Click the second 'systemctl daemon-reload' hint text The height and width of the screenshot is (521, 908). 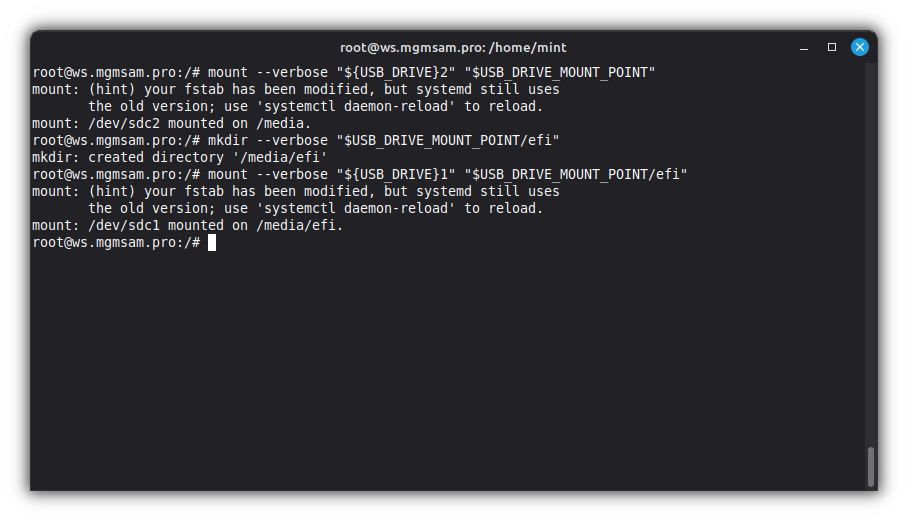[360, 209]
